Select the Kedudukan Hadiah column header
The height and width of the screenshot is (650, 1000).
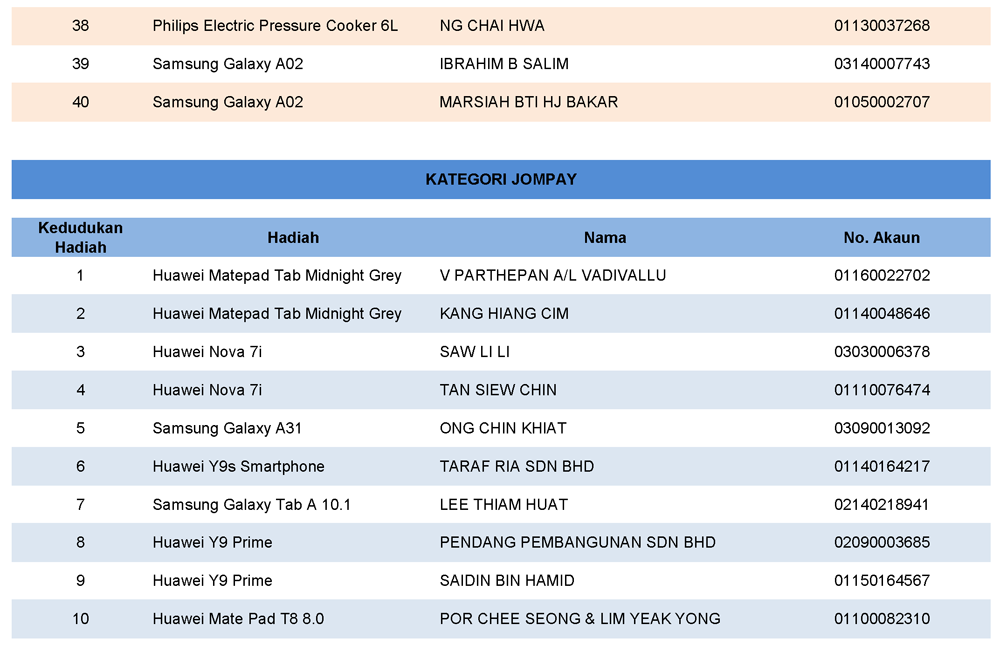80,237
